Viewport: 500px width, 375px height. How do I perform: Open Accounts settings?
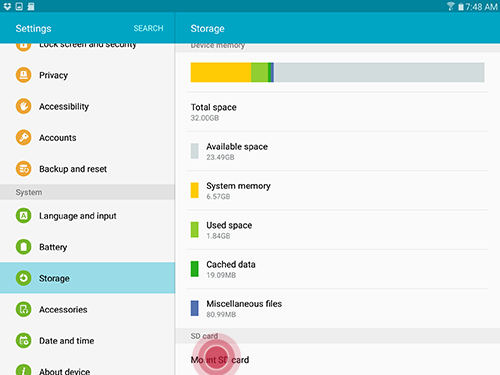click(x=87, y=138)
